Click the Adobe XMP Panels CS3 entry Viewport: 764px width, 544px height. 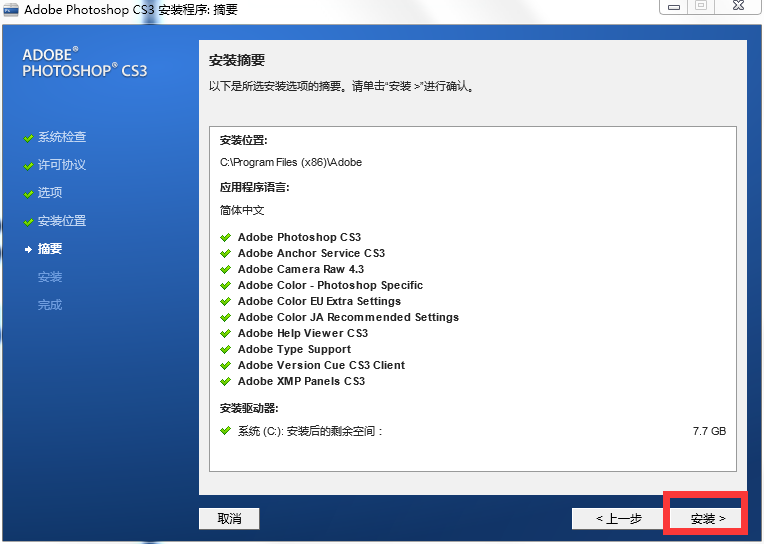[301, 382]
